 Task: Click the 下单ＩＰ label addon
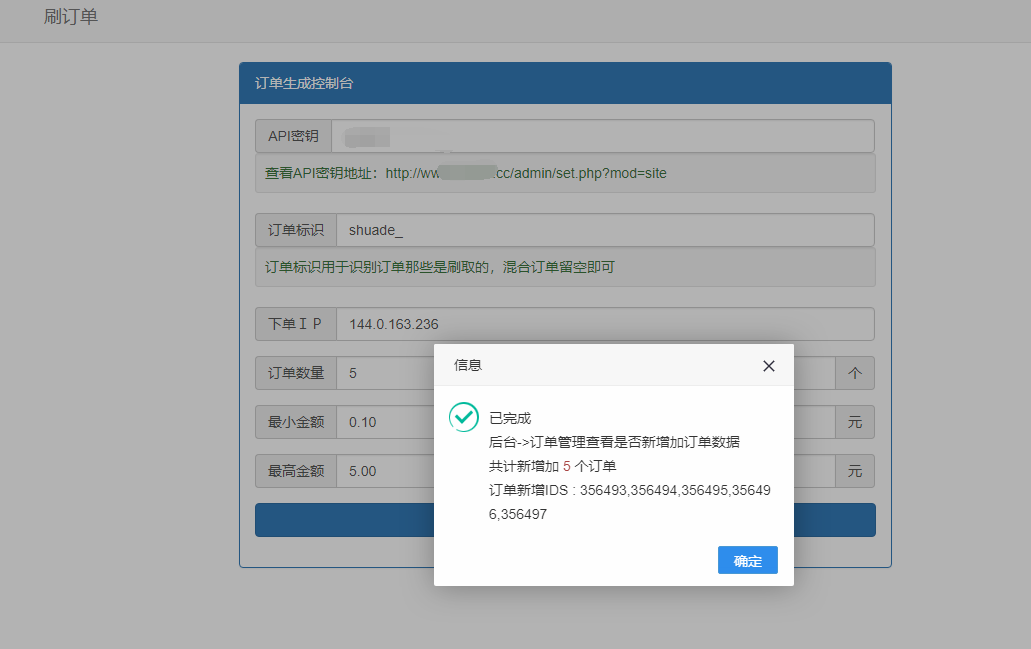[296, 324]
